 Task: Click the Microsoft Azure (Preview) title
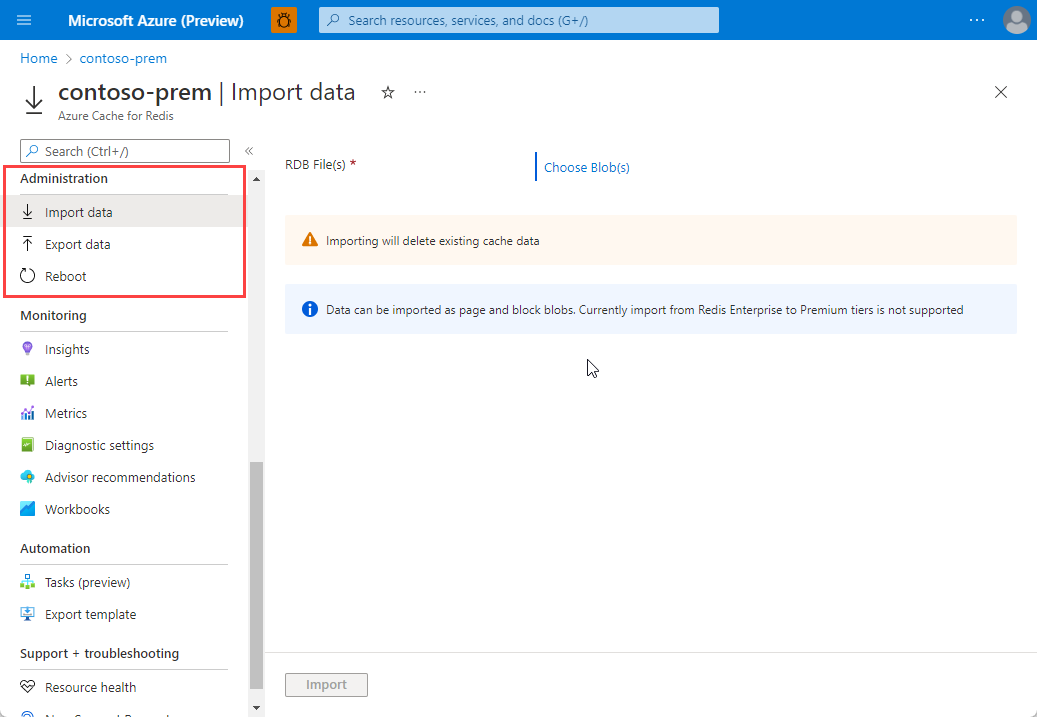[155, 21]
